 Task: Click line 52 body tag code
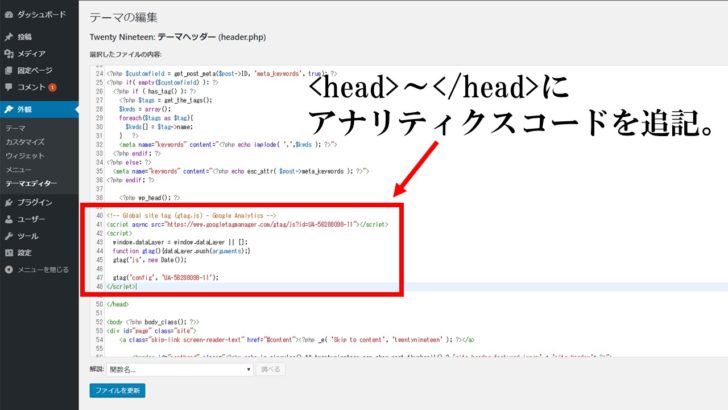point(153,322)
